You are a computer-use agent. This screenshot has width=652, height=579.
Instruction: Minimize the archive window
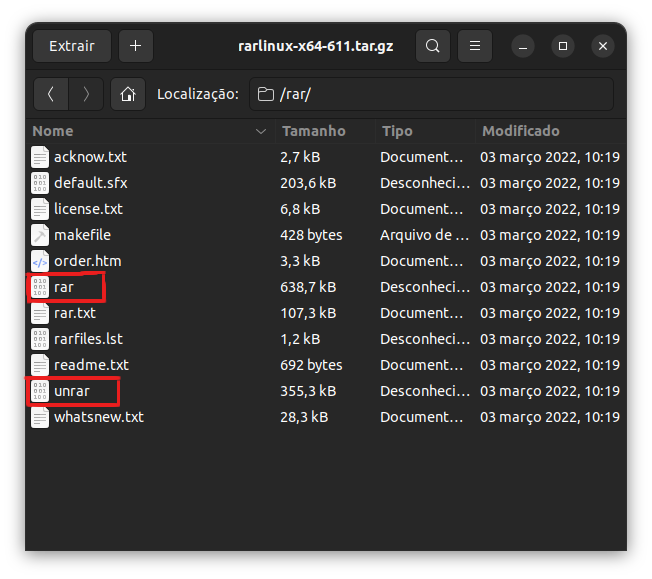(523, 46)
